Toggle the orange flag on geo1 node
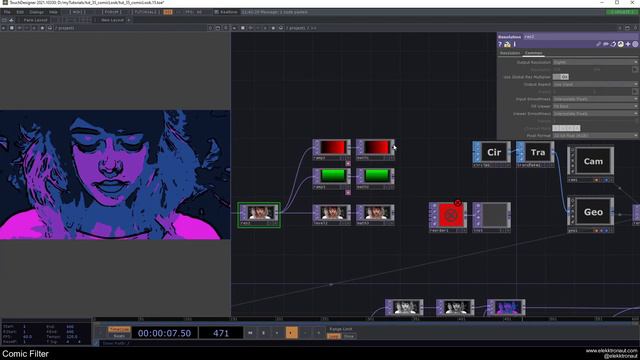Screen dimensions: 640x360 coord(596,231)
